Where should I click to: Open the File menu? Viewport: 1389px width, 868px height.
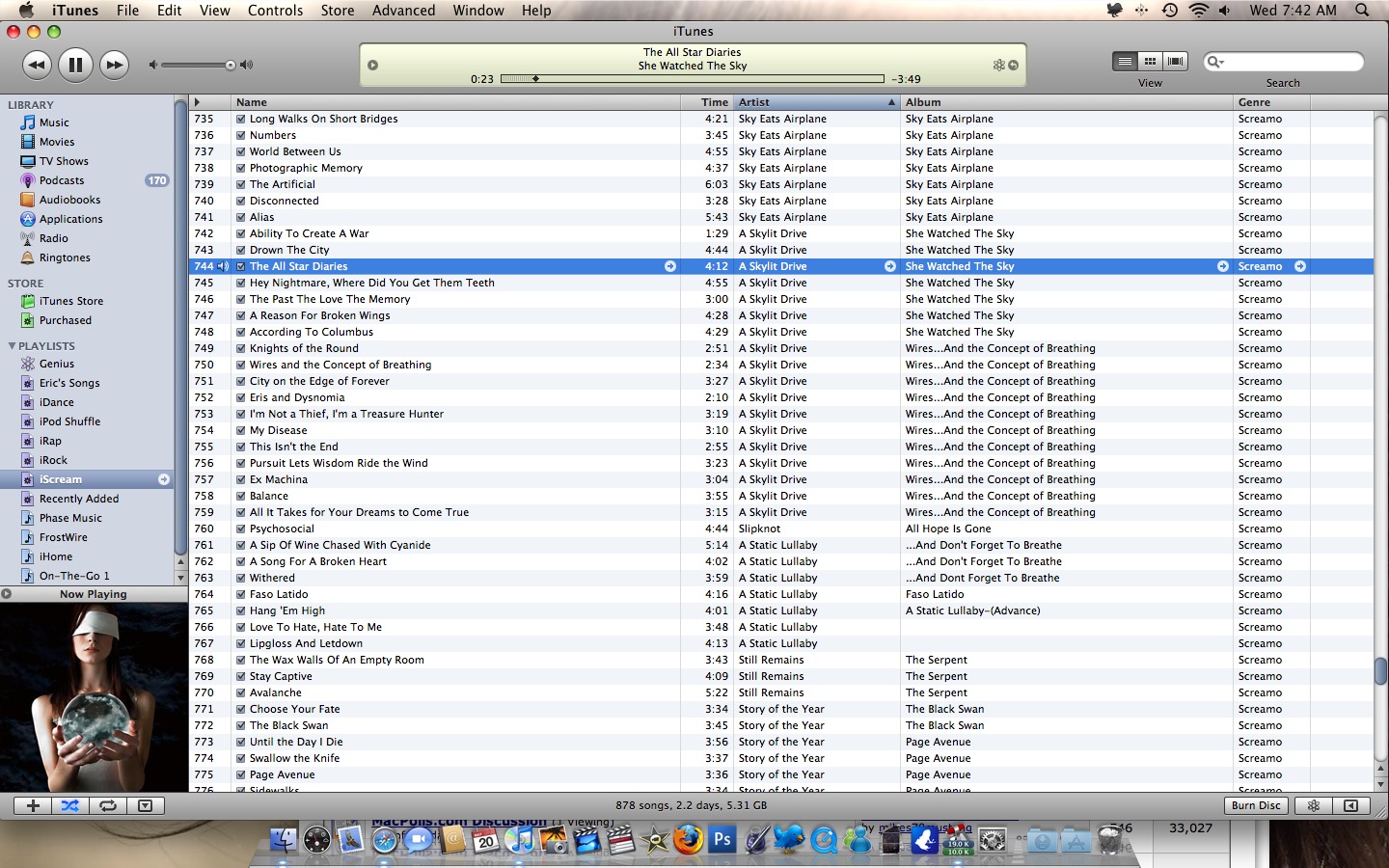pos(127,10)
